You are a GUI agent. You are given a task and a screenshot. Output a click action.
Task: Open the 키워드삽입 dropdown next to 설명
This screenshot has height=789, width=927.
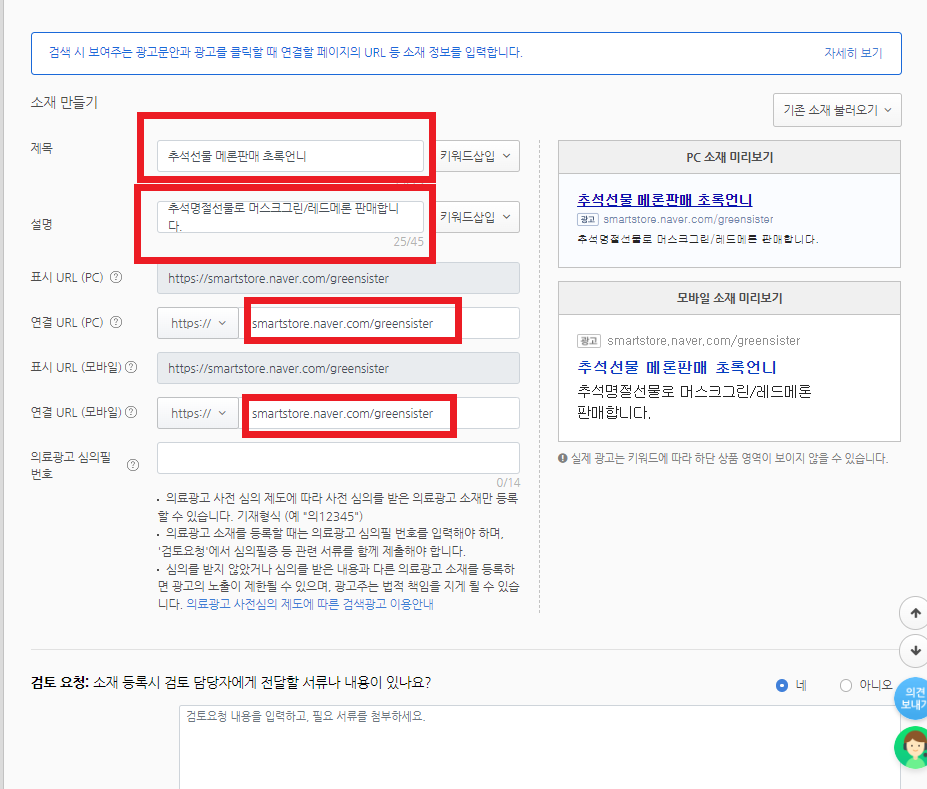pos(477,217)
